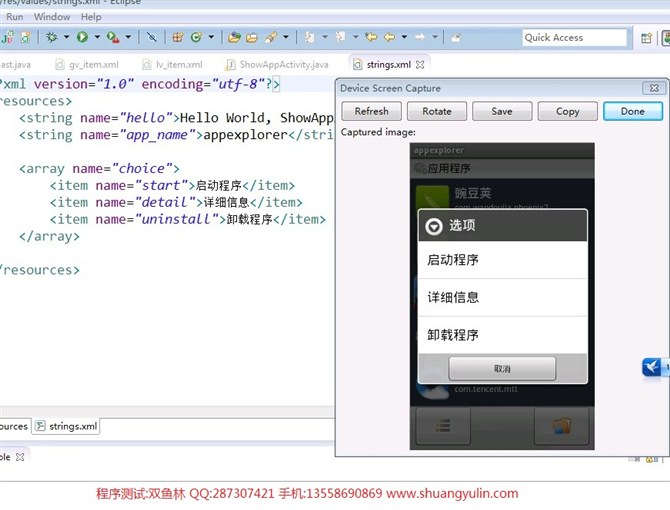Switch to the gv_item.xml editor tab
This screenshot has height=510, width=670.
[x=88, y=64]
